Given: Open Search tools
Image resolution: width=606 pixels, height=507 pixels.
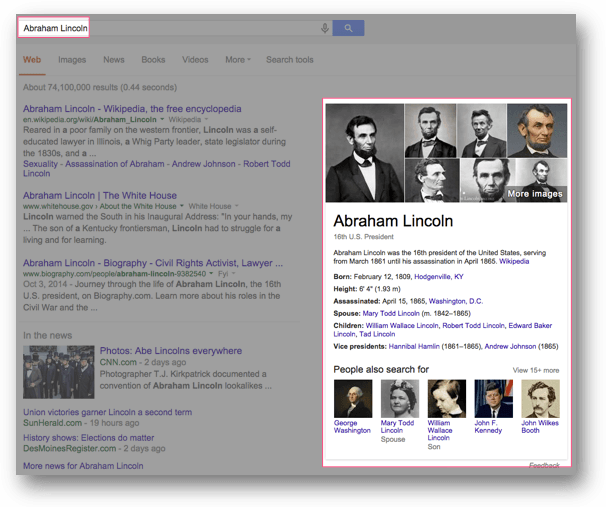Looking at the screenshot, I should (289, 60).
